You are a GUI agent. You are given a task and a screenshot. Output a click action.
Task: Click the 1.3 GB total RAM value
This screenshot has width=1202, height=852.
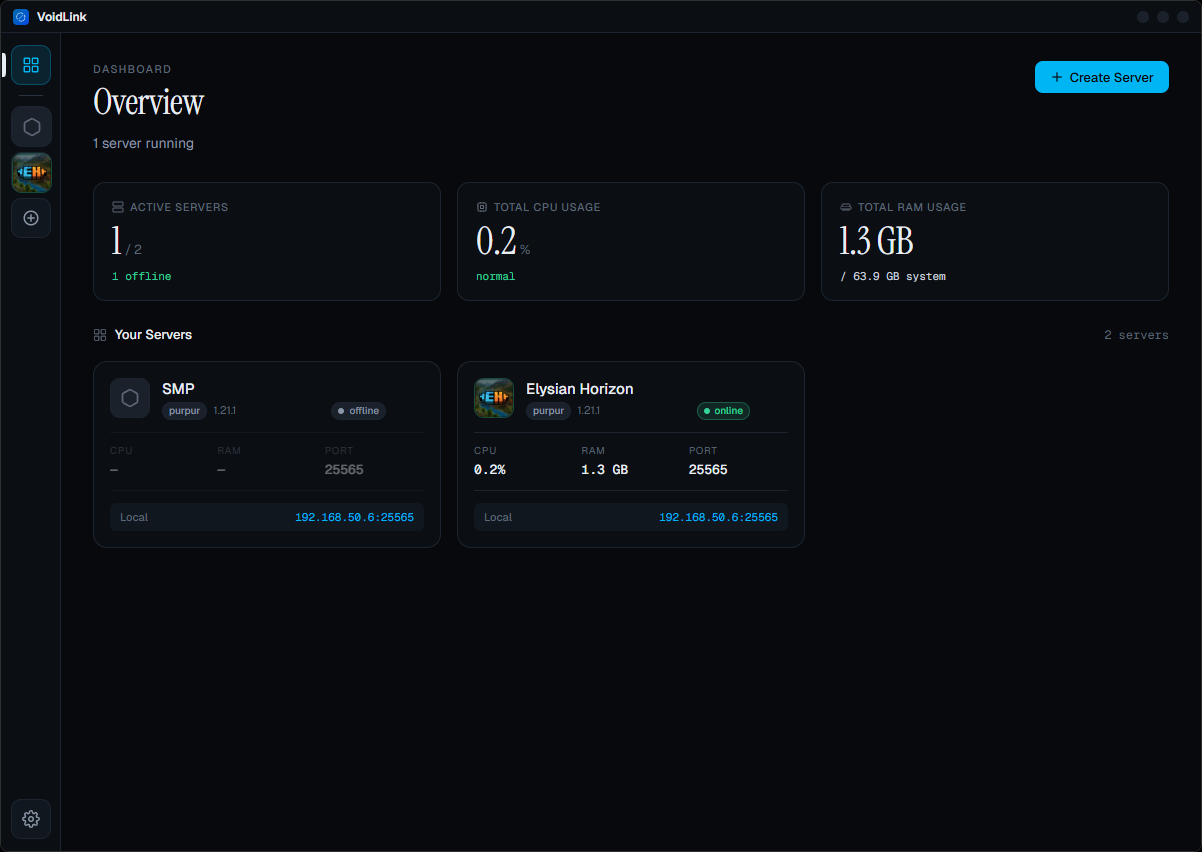pos(876,242)
